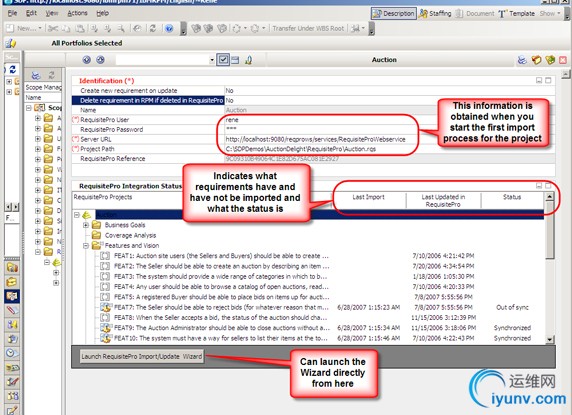This screenshot has height=415, width=572.
Task: Click the Out of sync status for FEAT7
Action: point(512,307)
